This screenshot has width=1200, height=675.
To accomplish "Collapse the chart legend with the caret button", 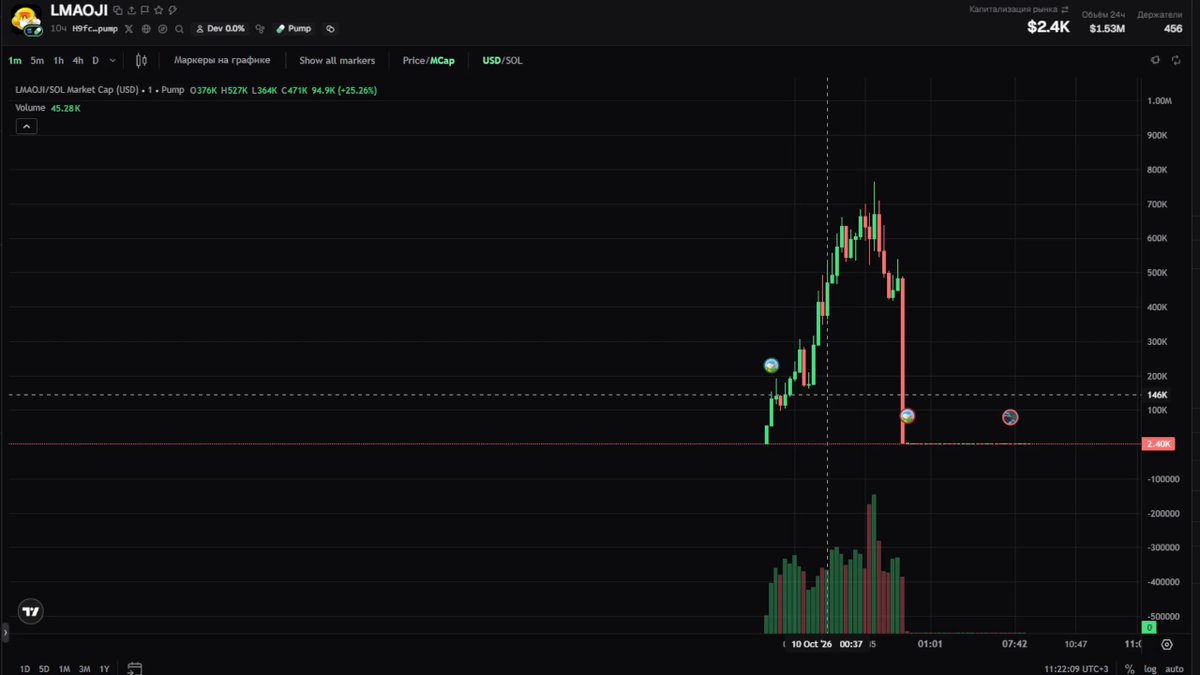I will (x=26, y=126).
